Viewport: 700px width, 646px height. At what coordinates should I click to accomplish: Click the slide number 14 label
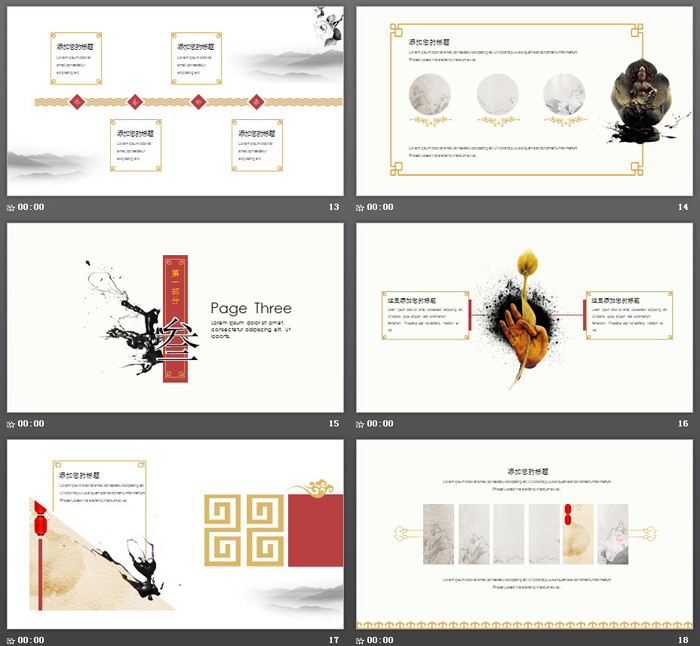click(684, 207)
